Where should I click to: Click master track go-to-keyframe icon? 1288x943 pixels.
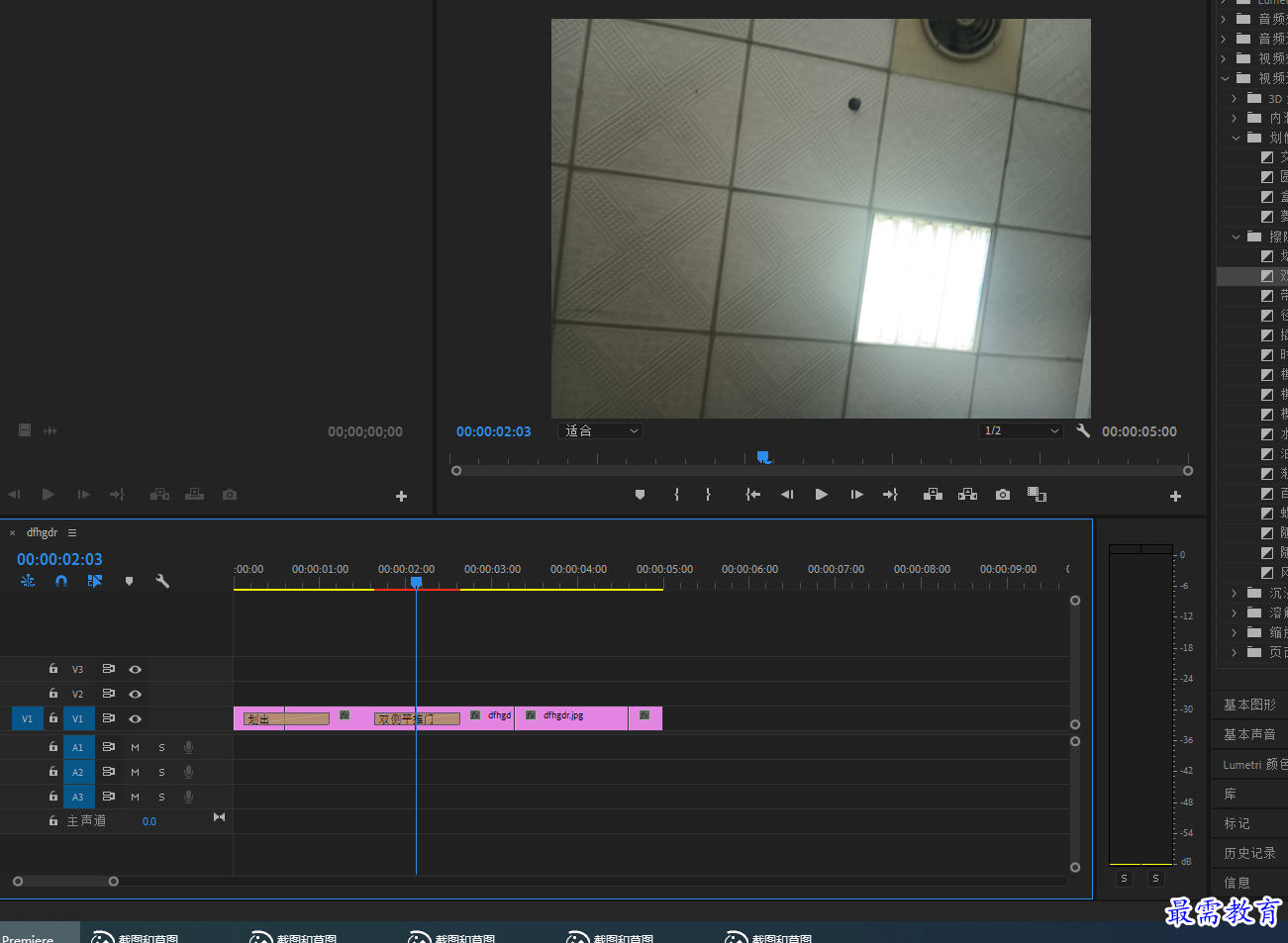(220, 817)
